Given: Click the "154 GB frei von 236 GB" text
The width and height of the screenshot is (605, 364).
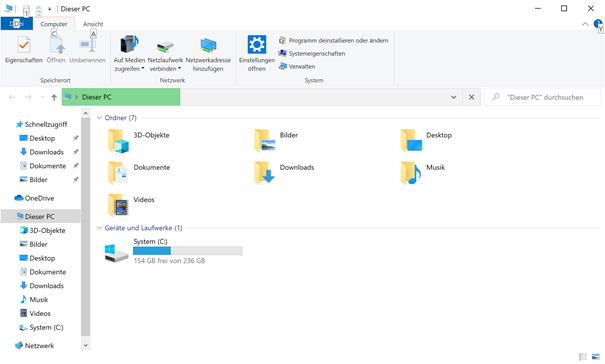Looking at the screenshot, I should click(169, 261).
